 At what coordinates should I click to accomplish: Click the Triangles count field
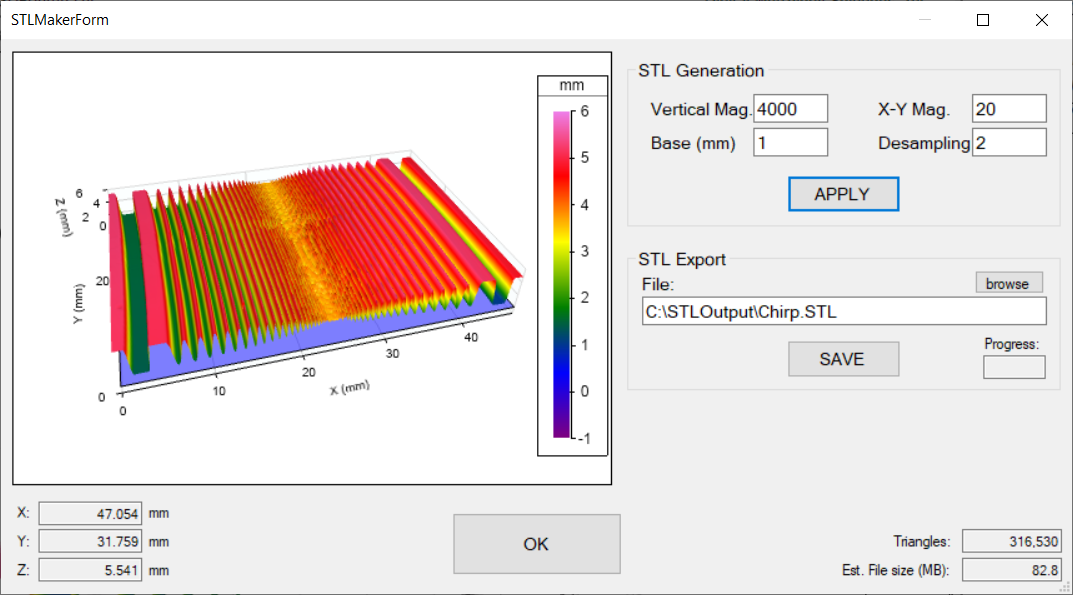click(1012, 541)
